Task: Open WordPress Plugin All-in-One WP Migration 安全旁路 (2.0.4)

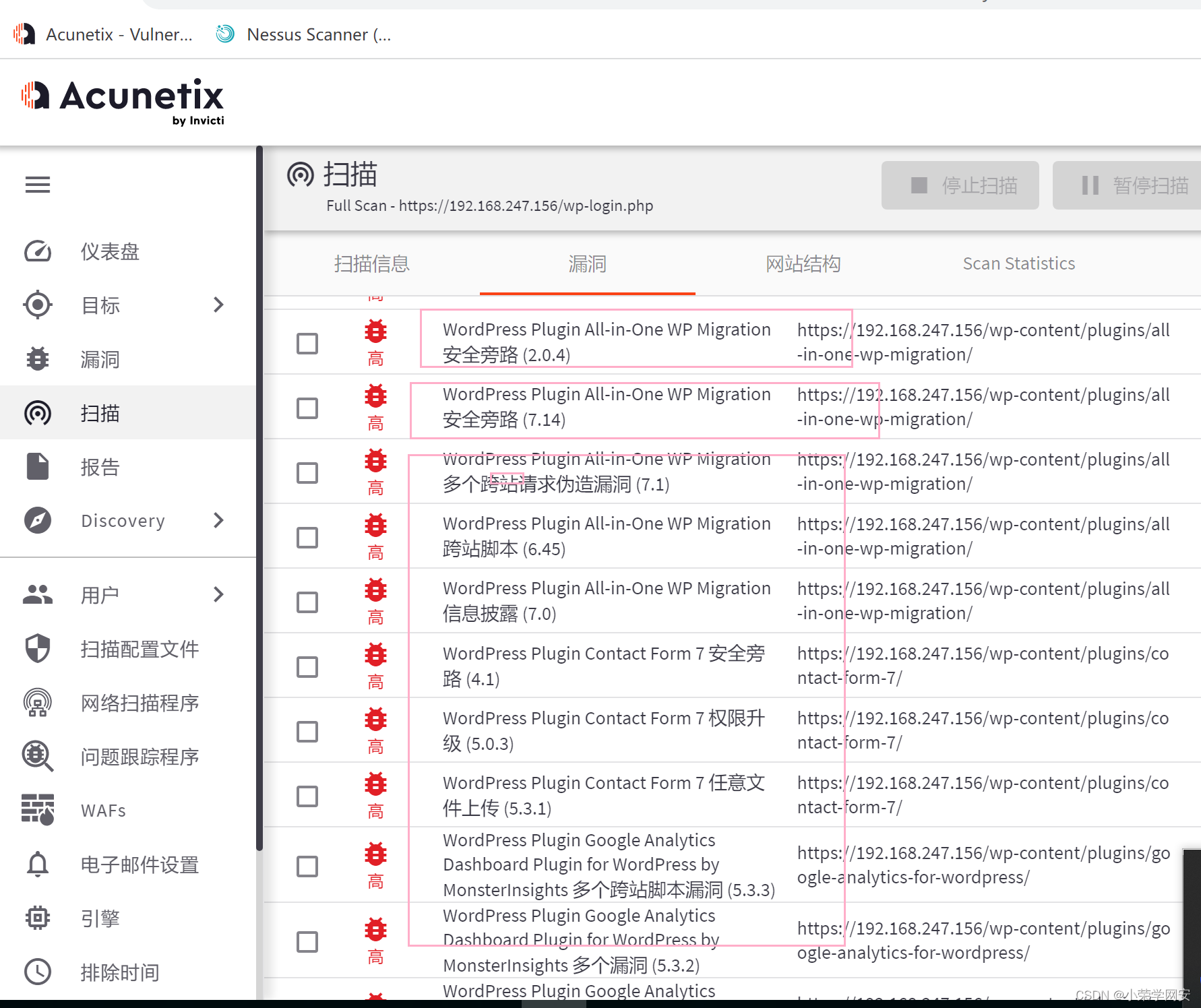Action: pos(607,342)
